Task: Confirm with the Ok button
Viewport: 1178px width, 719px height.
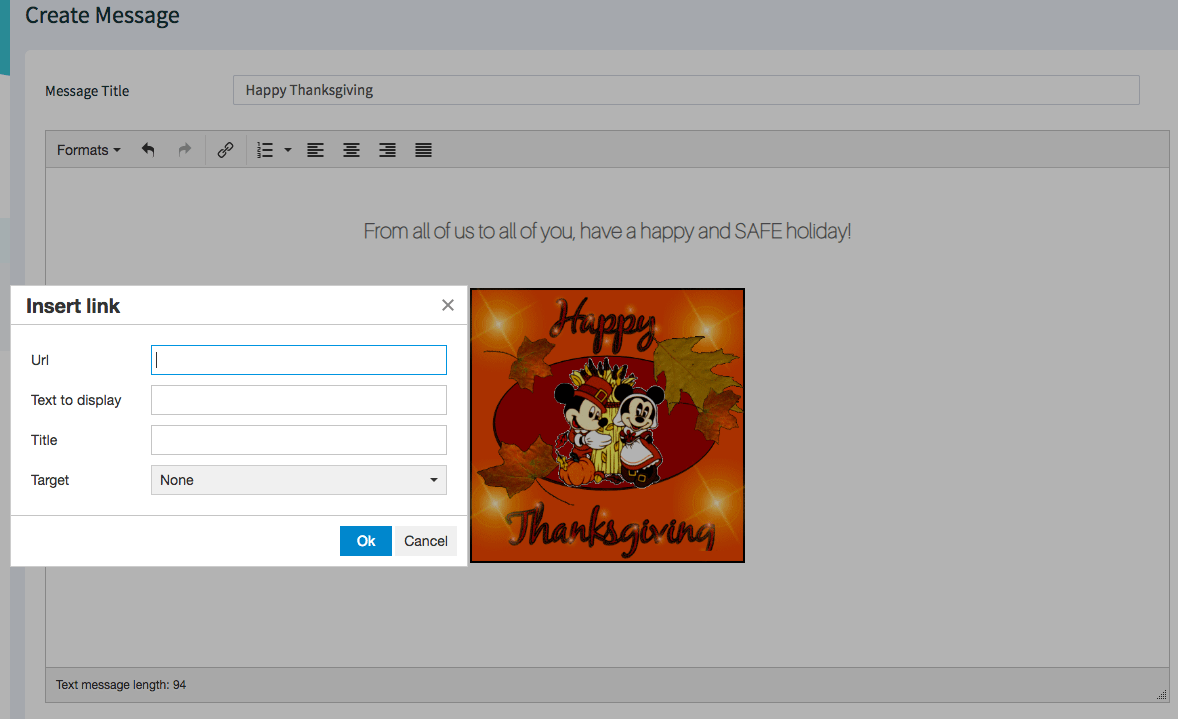Action: pos(366,541)
